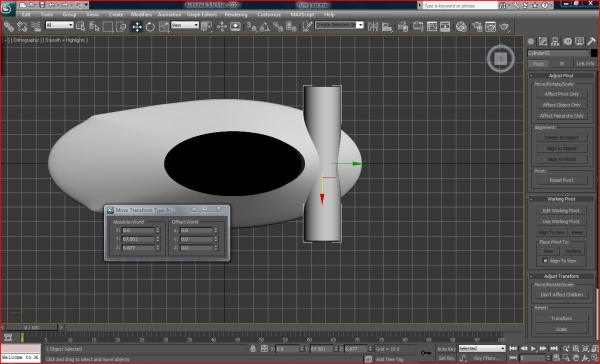Click the Edit Working Pivot button
This screenshot has width=600, height=364.
click(x=561, y=211)
